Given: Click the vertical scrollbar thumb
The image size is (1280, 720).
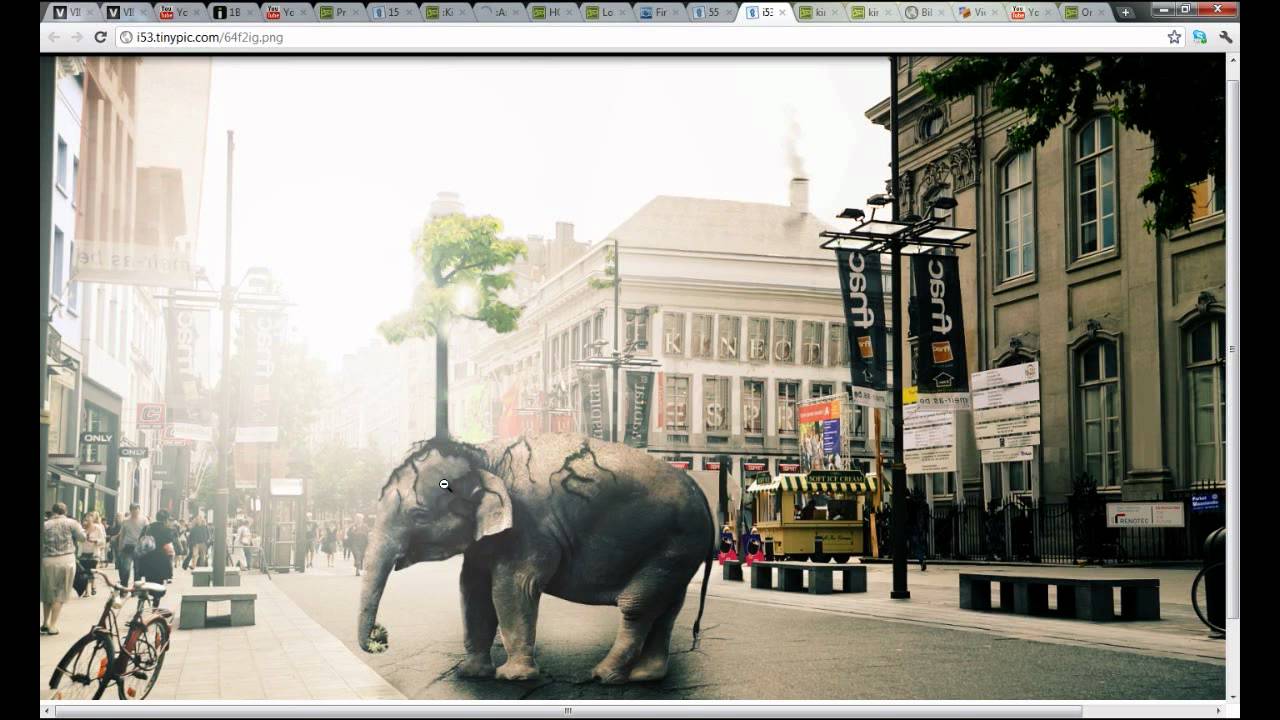Looking at the screenshot, I should tap(1232, 348).
